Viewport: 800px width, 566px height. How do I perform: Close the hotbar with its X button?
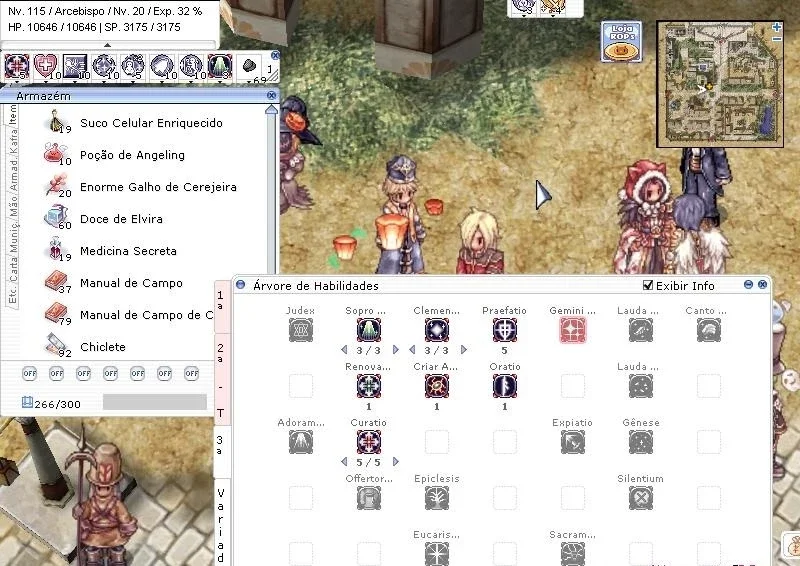276,55
